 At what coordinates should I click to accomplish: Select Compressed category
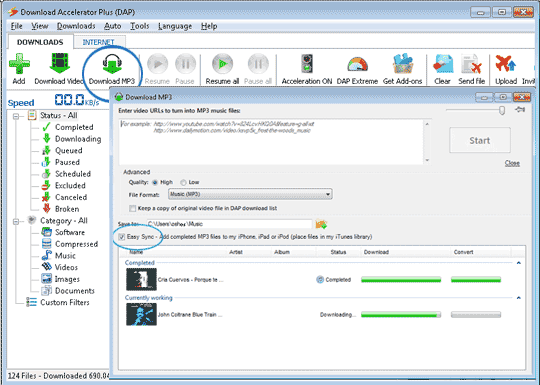click(76, 244)
